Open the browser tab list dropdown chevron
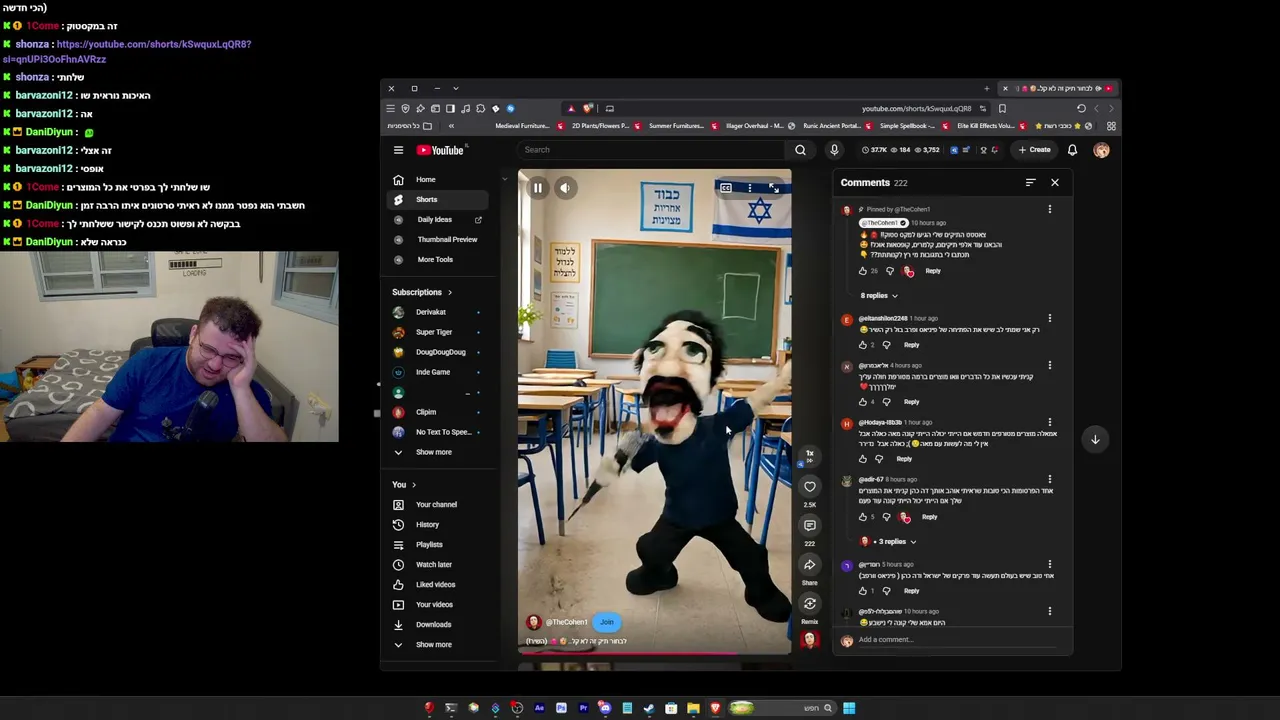 (456, 88)
